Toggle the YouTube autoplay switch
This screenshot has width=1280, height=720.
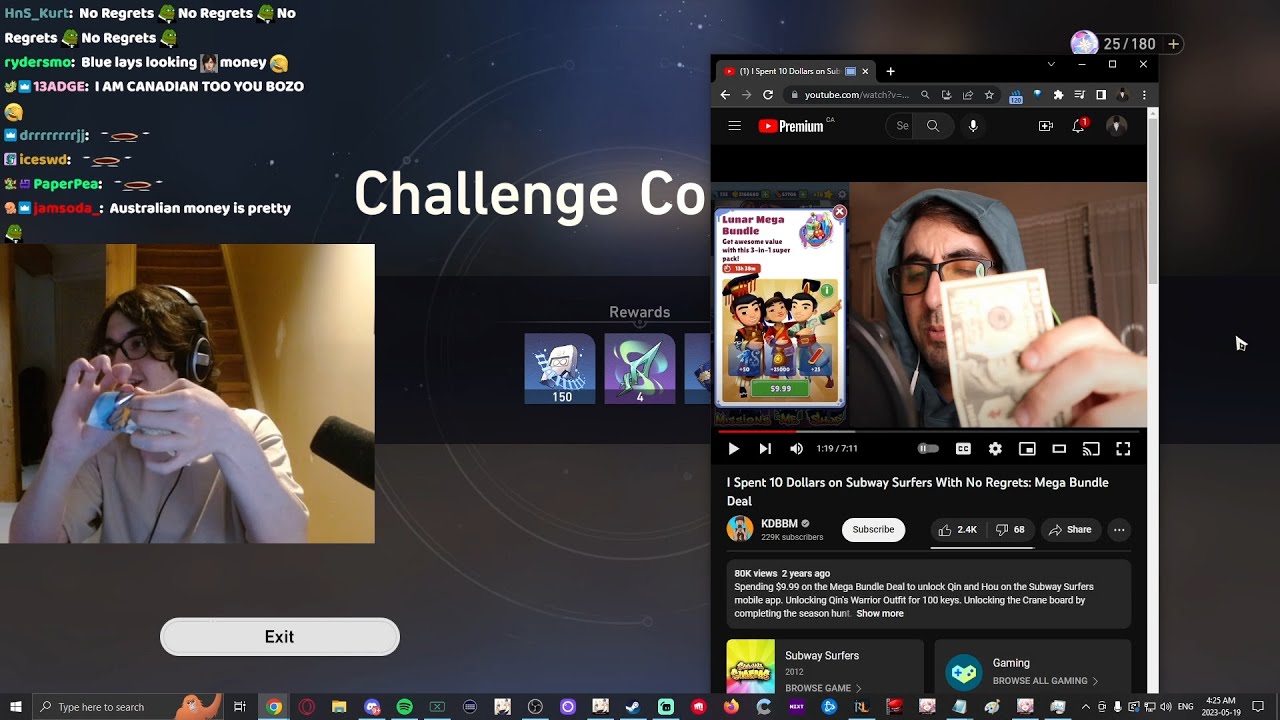tap(928, 449)
